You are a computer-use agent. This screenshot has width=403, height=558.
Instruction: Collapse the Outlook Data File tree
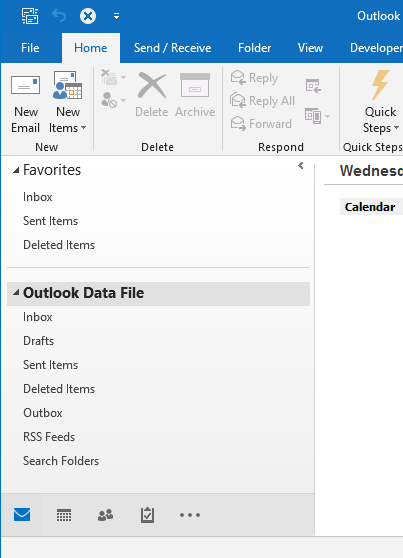(x=16, y=293)
